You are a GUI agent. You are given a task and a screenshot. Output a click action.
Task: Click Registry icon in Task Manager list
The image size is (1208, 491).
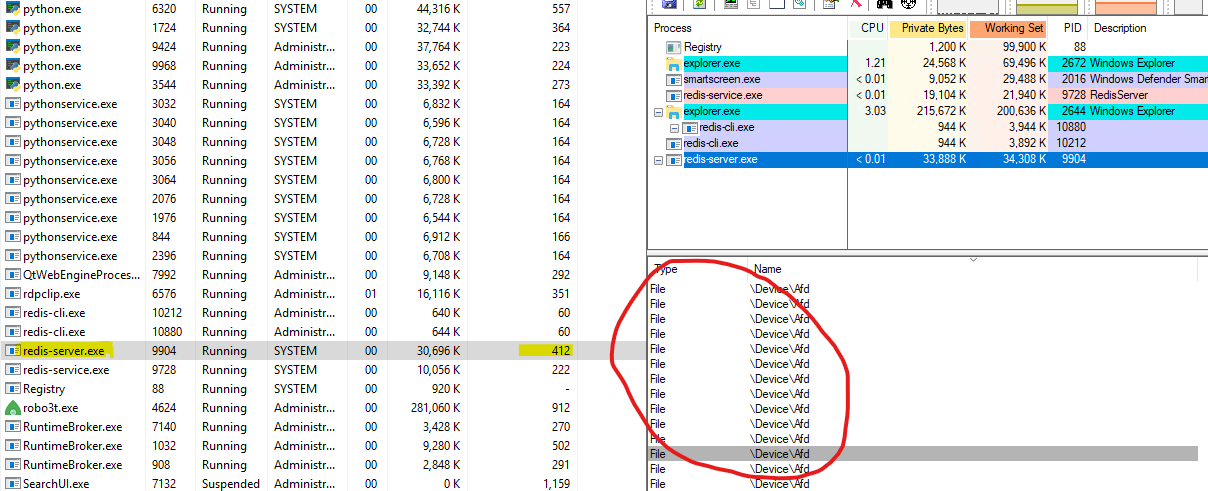click(12, 388)
